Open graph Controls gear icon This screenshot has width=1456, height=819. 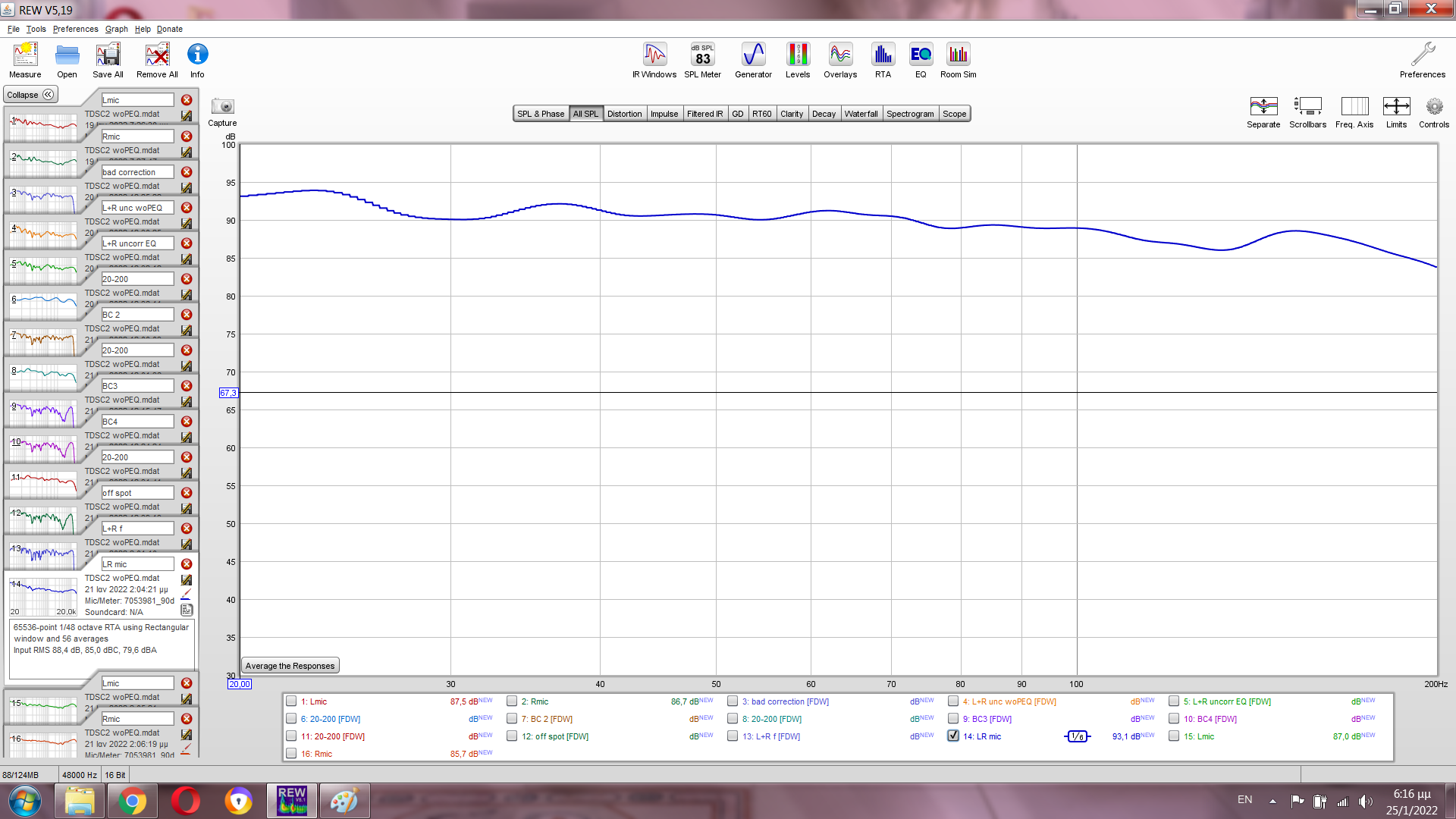click(x=1434, y=112)
